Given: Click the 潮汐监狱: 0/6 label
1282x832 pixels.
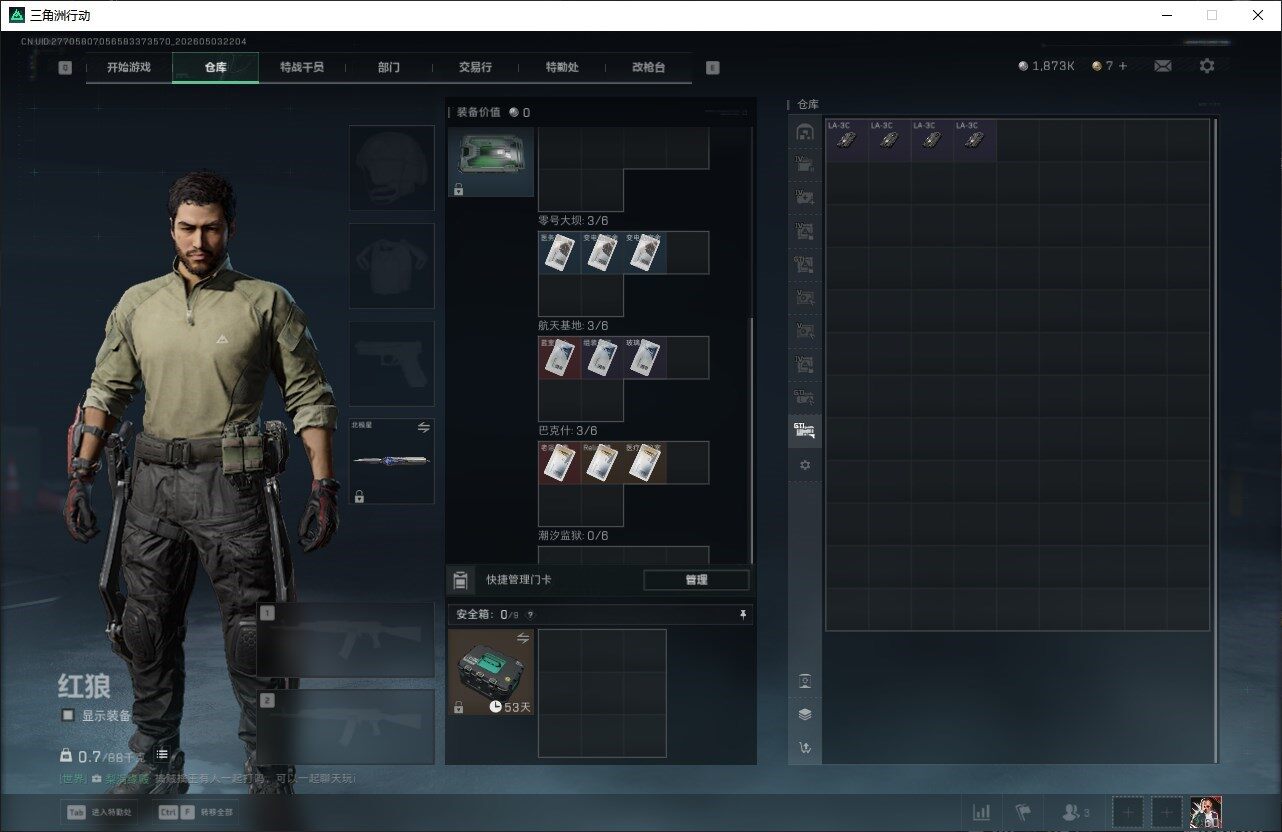Looking at the screenshot, I should click(574, 536).
